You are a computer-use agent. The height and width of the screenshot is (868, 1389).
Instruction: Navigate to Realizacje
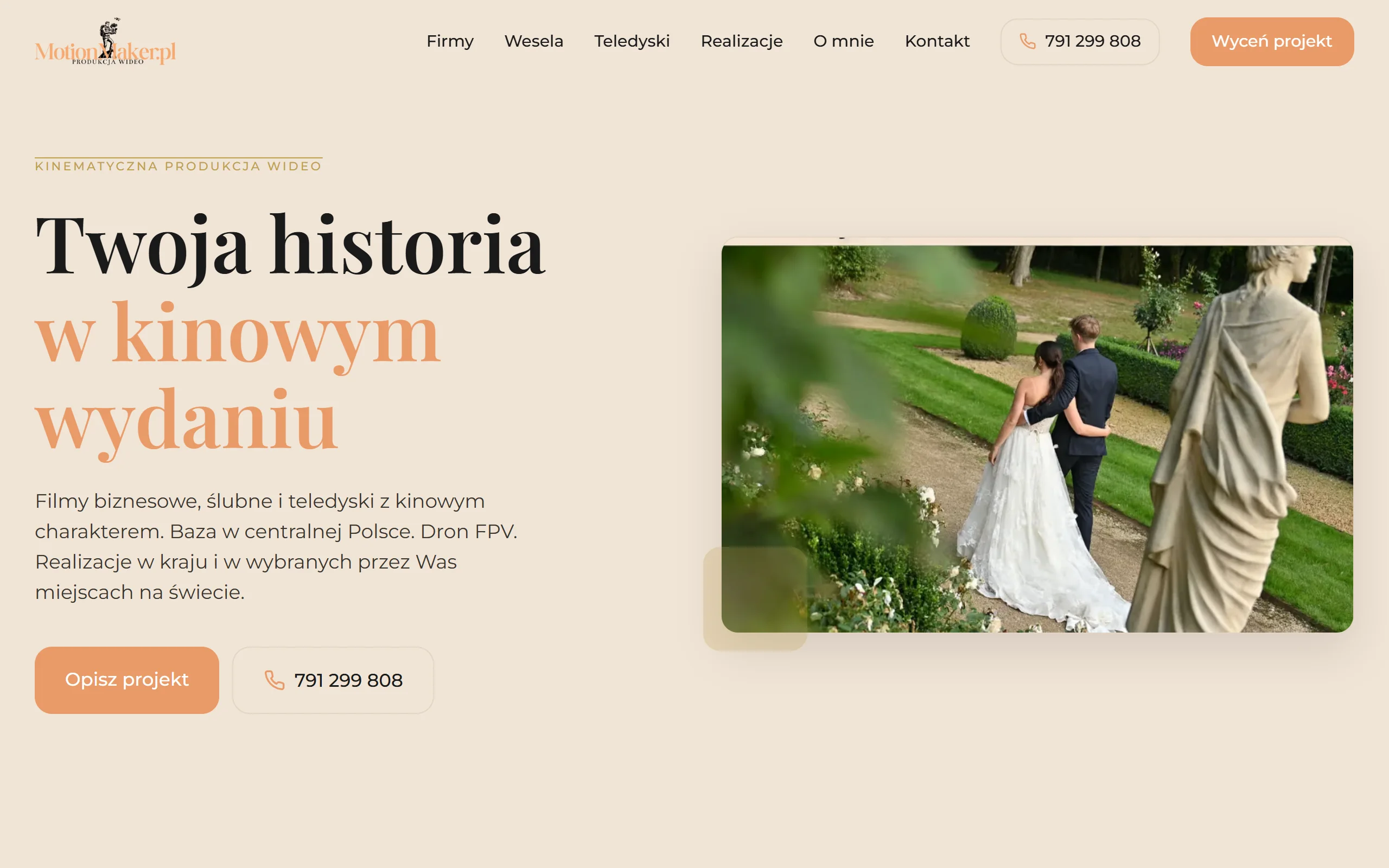pyautogui.click(x=742, y=41)
